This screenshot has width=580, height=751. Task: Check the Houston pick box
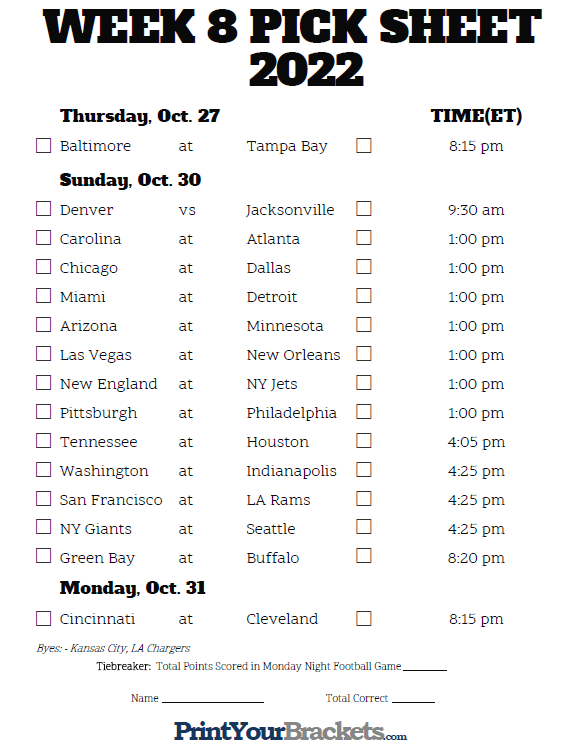click(x=364, y=441)
